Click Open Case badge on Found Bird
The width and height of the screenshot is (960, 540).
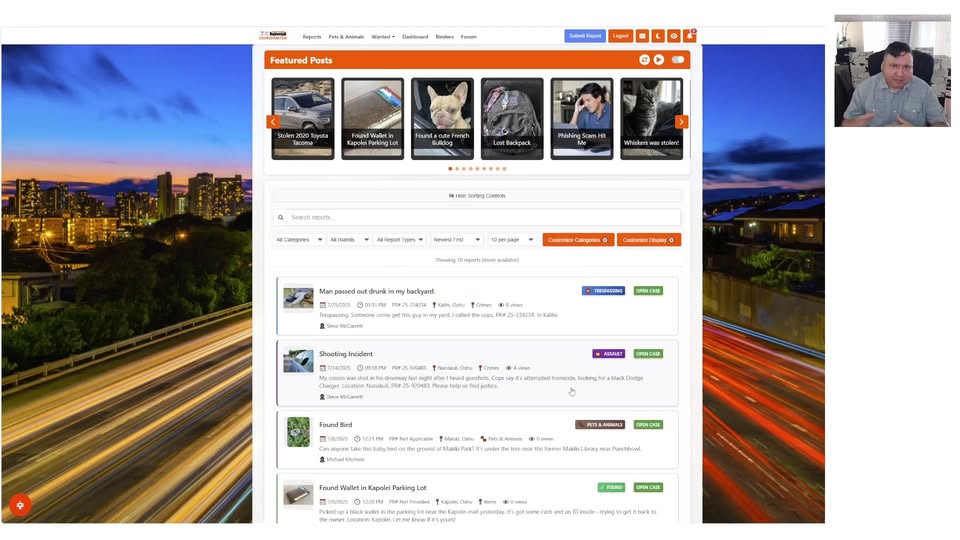[648, 425]
